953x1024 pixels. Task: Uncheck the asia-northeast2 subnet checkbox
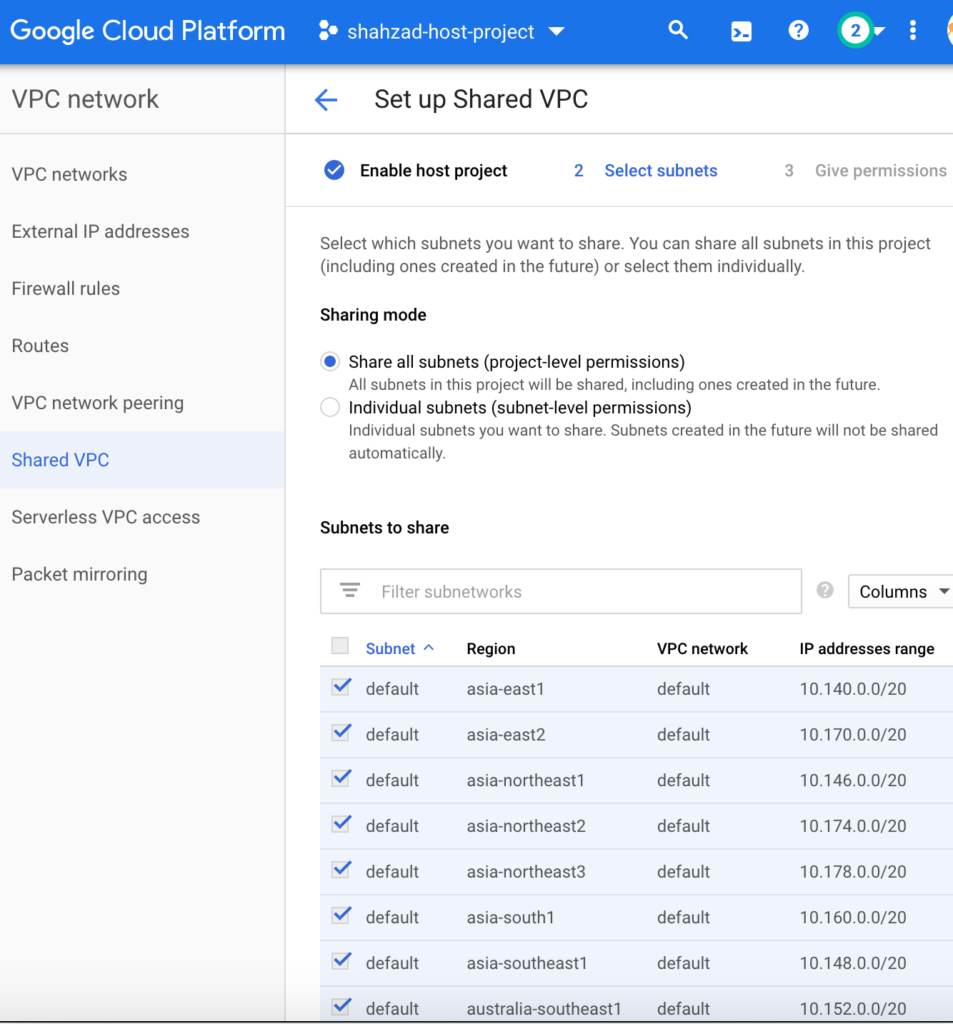341,824
